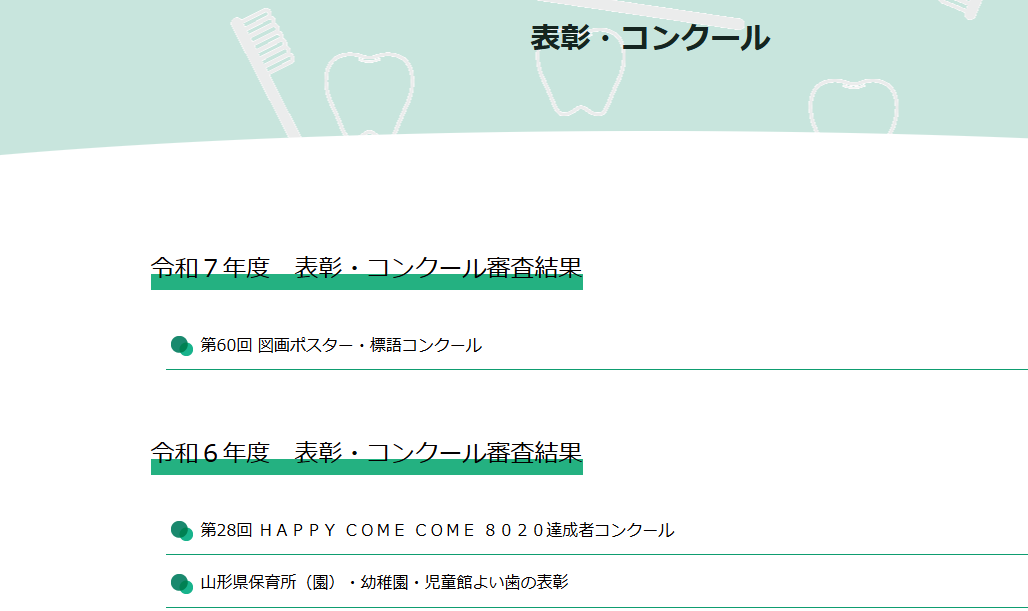This screenshot has height=611, width=1028.
Task: Click the tooth outline beside the left toothbrush
Action: point(370,92)
